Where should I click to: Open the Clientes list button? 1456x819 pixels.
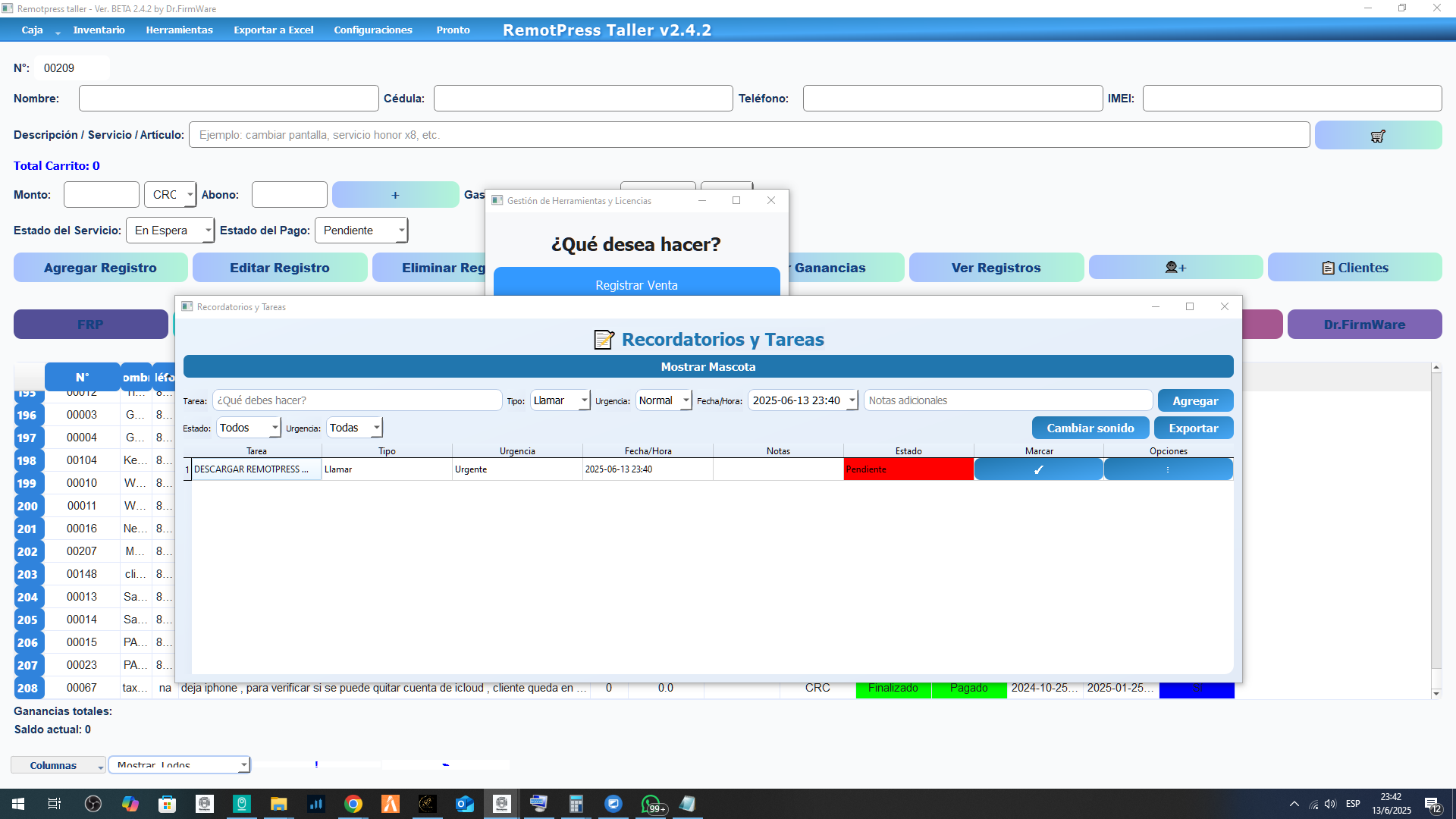pyautogui.click(x=1354, y=268)
